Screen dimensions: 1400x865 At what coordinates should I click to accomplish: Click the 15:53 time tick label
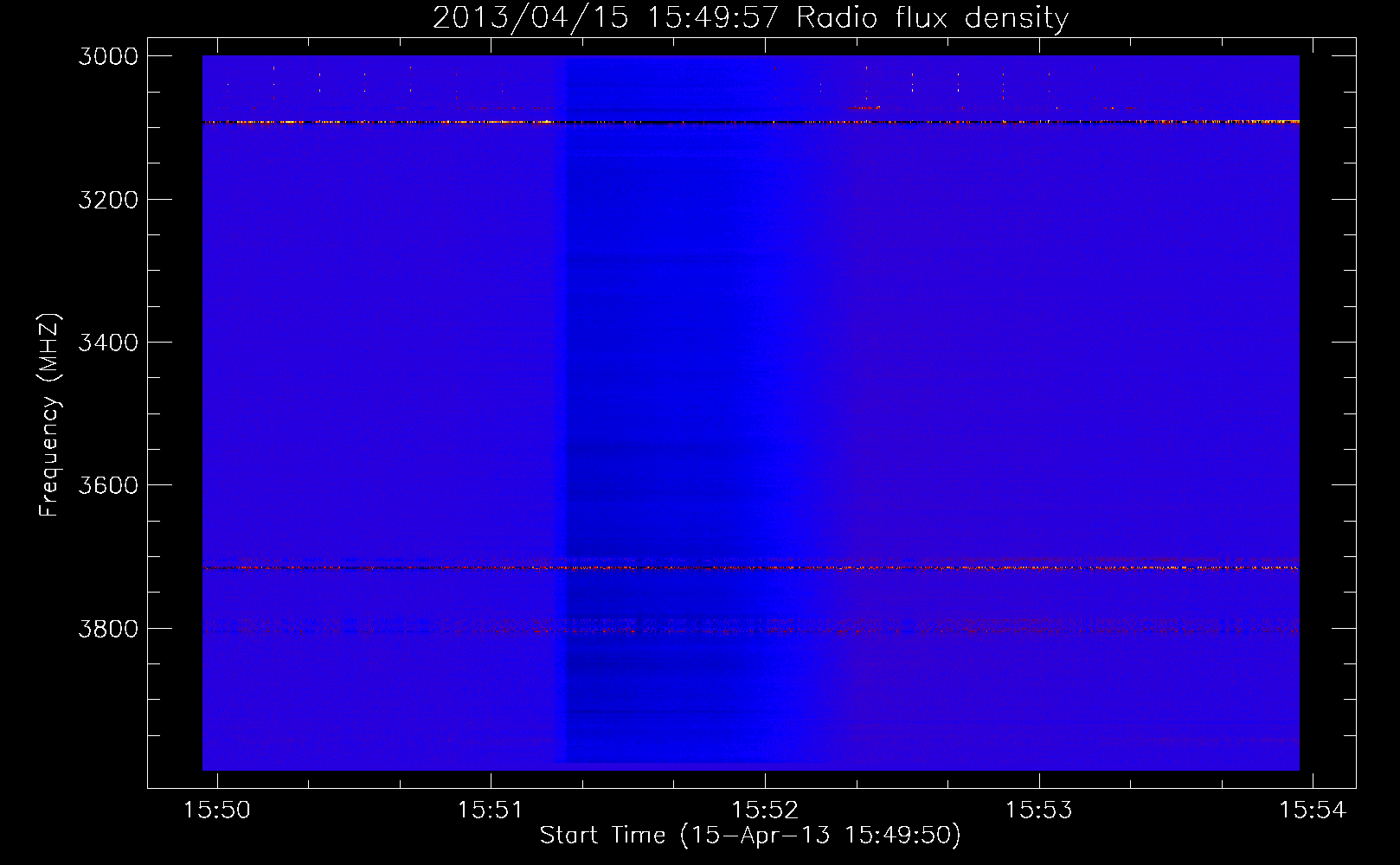click(x=1038, y=811)
